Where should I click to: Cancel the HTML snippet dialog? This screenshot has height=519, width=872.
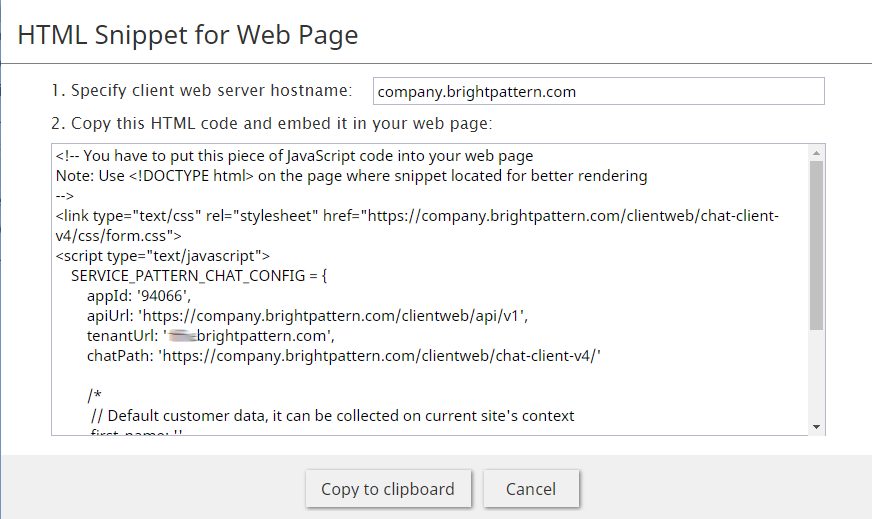click(531, 489)
